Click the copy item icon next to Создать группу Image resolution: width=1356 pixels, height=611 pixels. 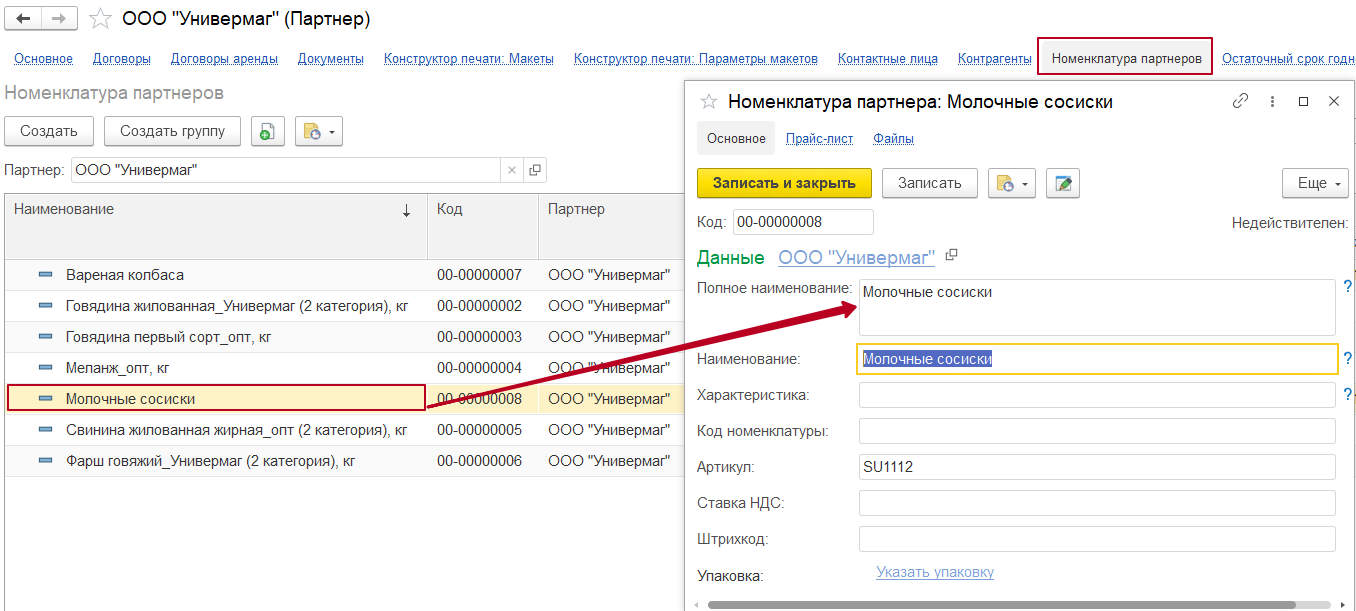pyautogui.click(x=267, y=131)
